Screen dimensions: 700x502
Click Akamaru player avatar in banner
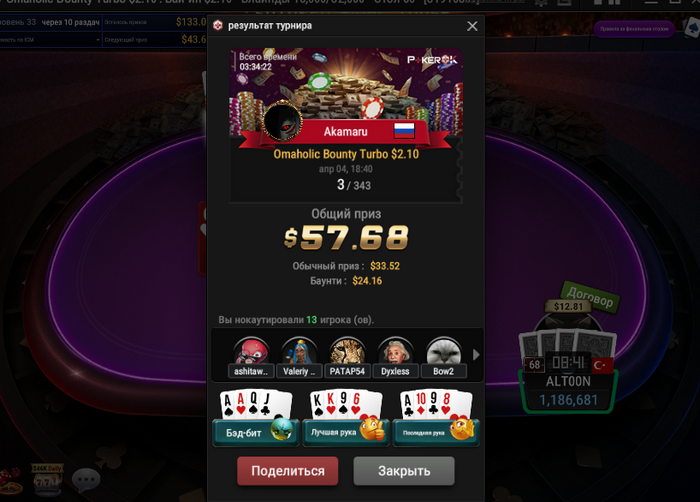pos(282,122)
